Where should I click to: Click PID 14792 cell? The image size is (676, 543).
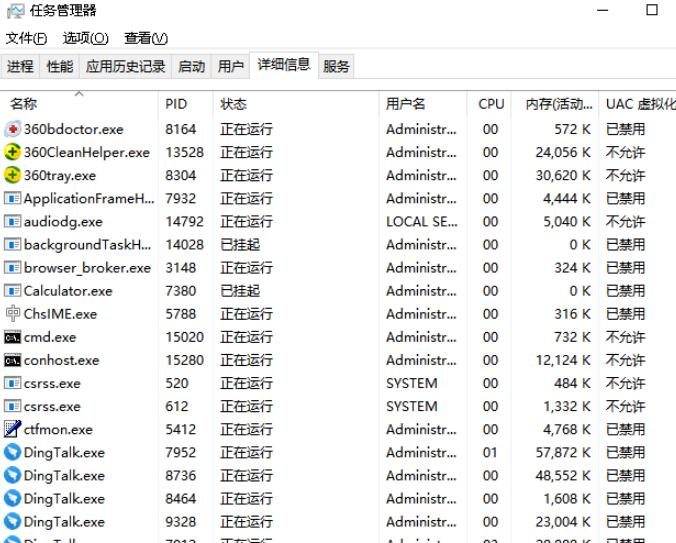[x=185, y=222]
